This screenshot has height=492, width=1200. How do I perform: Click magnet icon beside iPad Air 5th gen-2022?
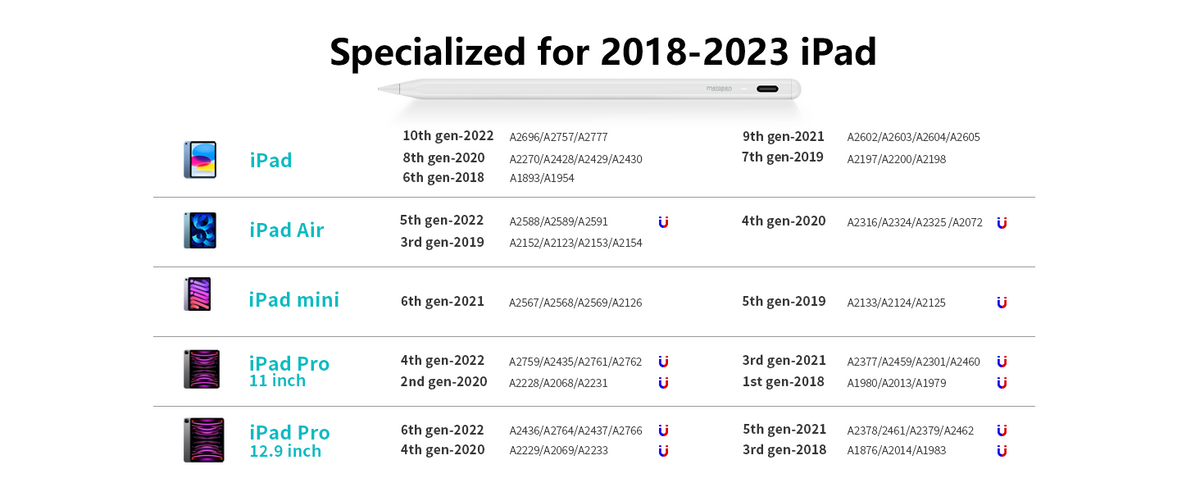[x=663, y=222]
